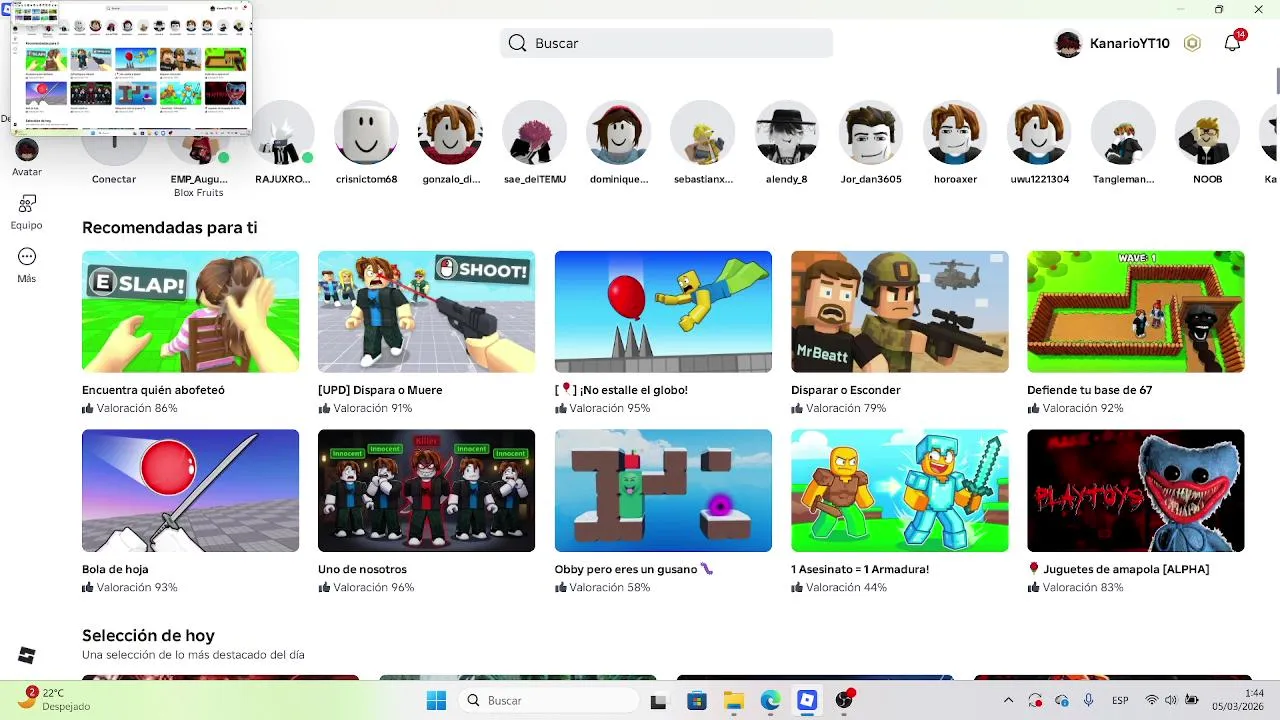Open the Equipo section in the sidebar
The width and height of the screenshot is (1280, 720).
click(27, 212)
